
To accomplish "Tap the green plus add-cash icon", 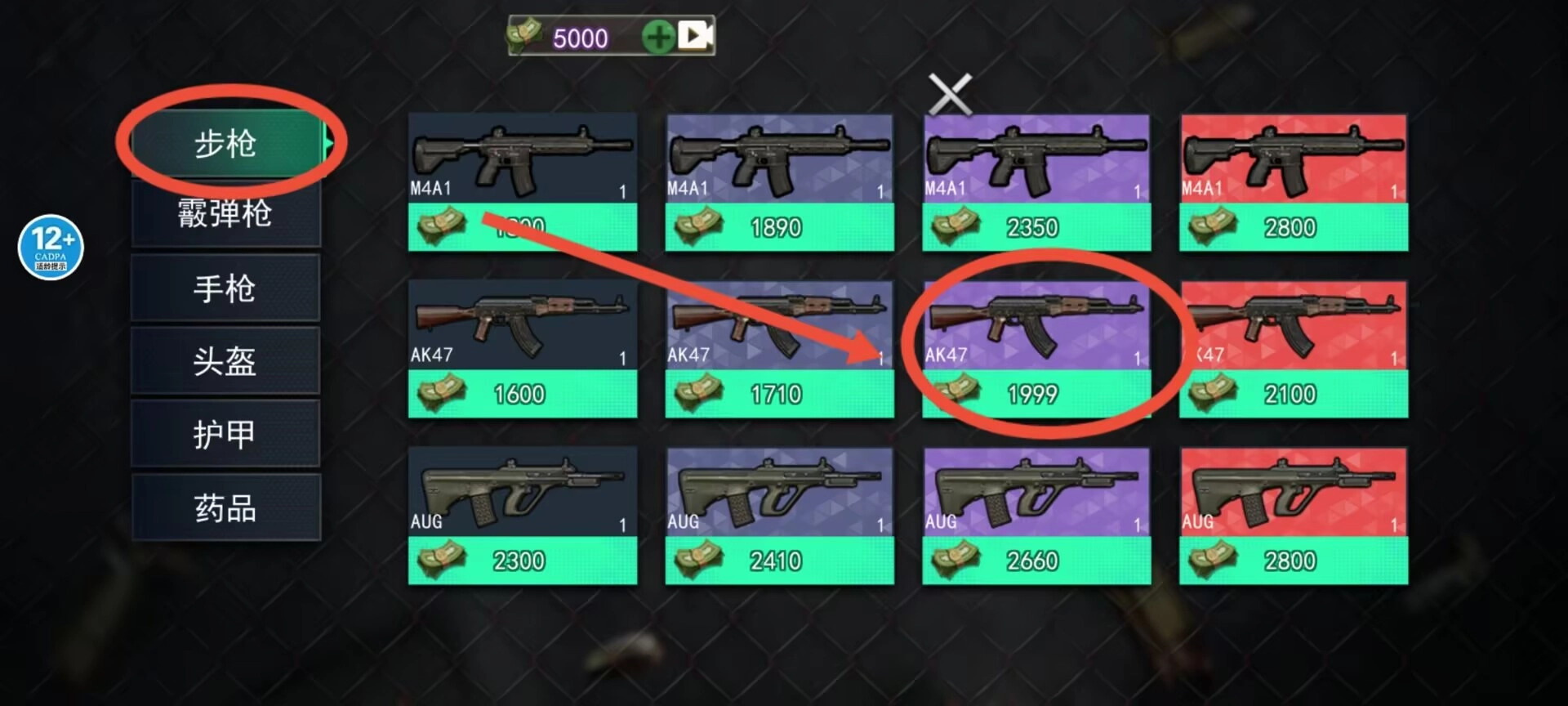I will tap(658, 37).
